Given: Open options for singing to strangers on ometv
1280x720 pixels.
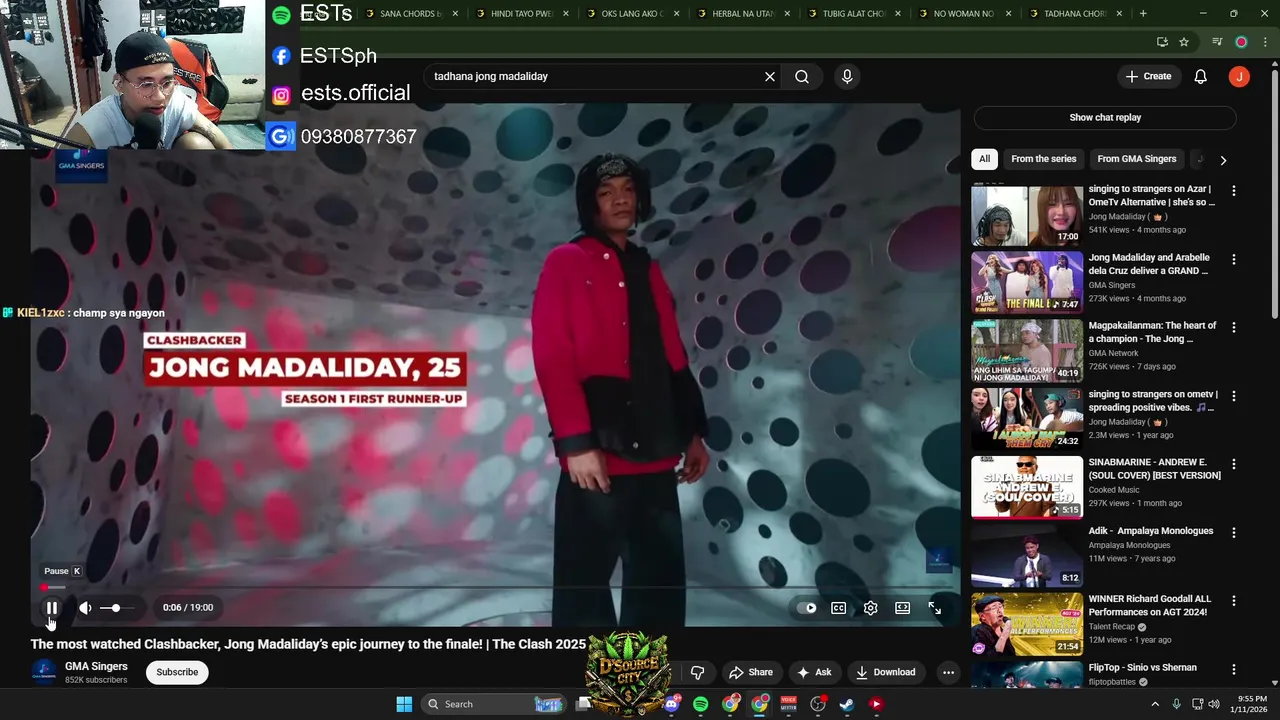Looking at the screenshot, I should tap(1234, 396).
